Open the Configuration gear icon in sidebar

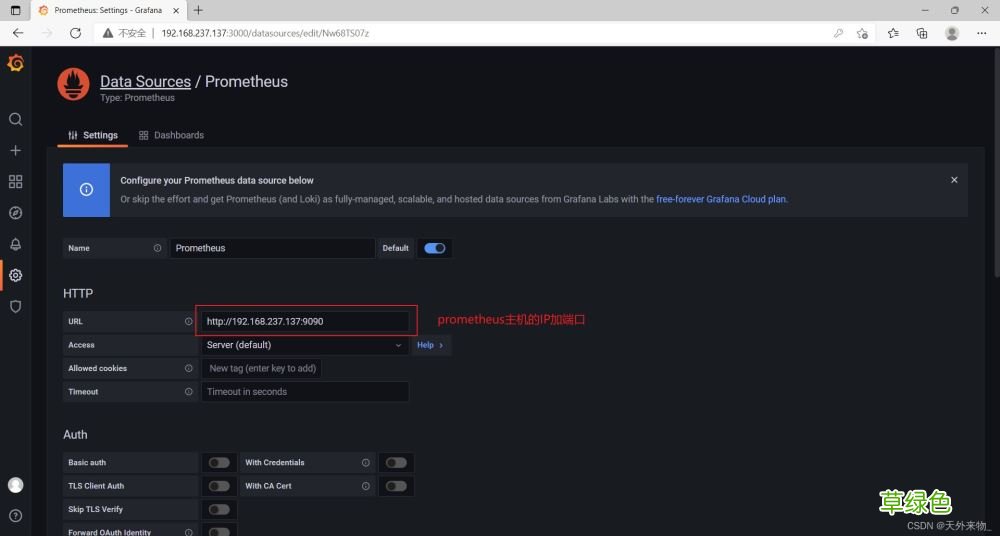pos(15,276)
